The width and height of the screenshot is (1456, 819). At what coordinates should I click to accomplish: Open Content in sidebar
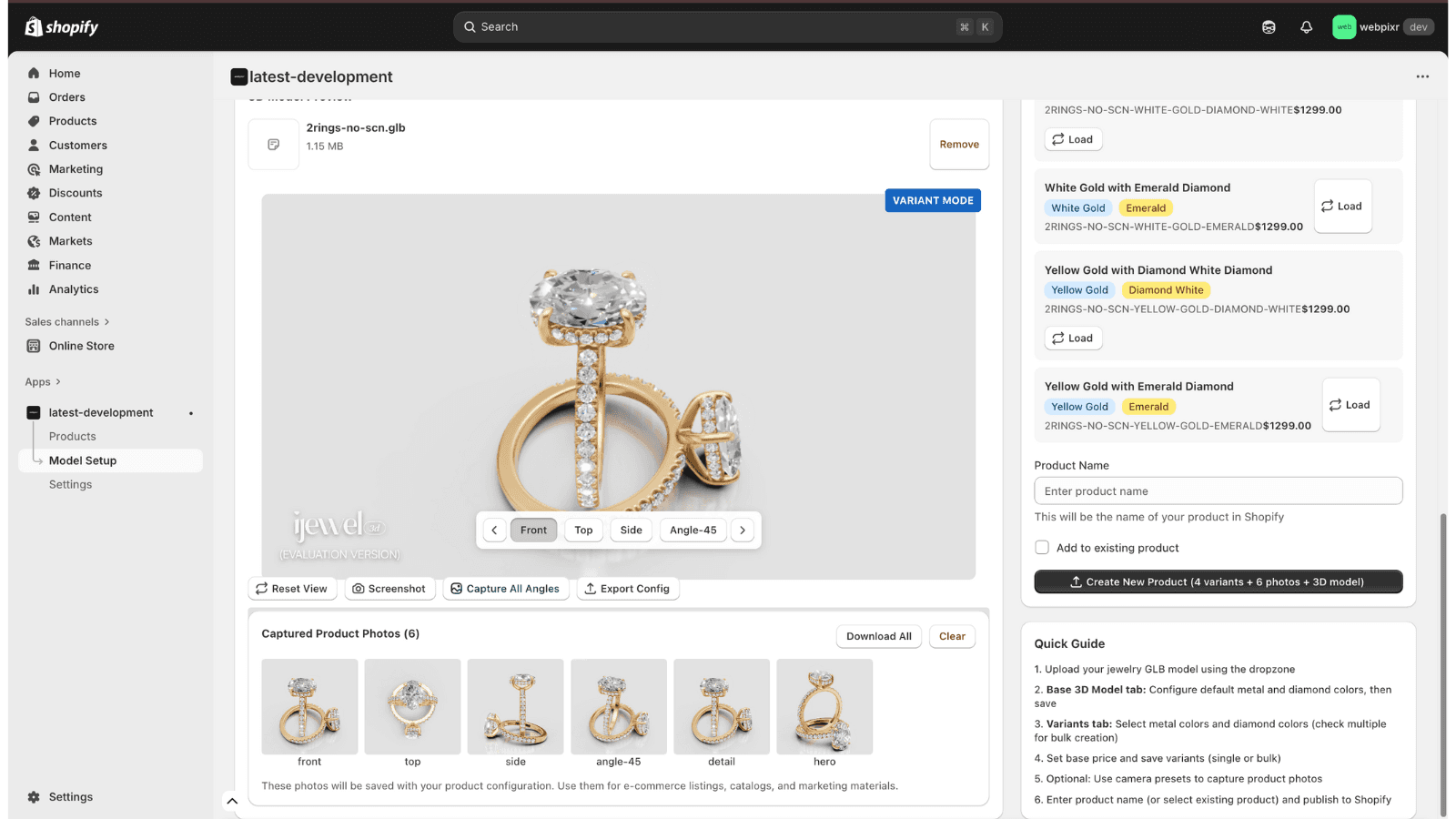70,217
